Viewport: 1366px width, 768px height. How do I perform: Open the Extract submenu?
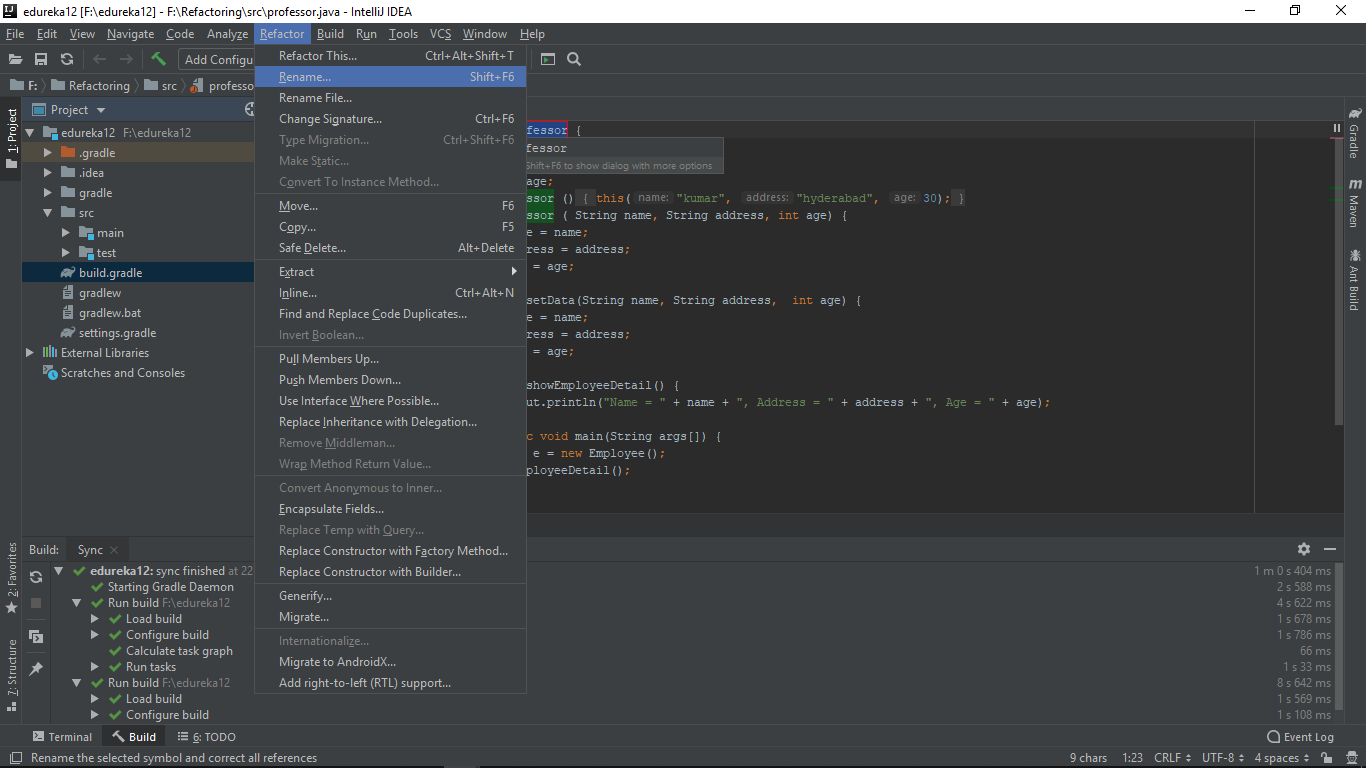tap(390, 272)
